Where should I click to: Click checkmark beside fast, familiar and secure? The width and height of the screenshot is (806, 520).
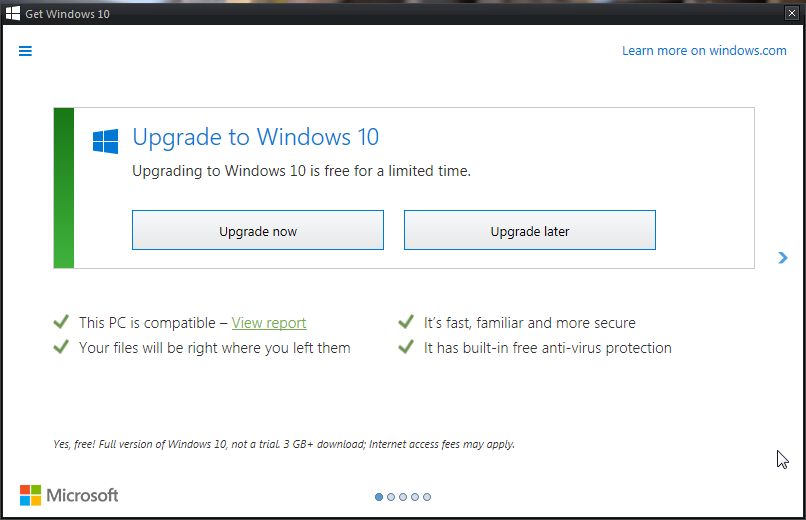click(x=406, y=322)
